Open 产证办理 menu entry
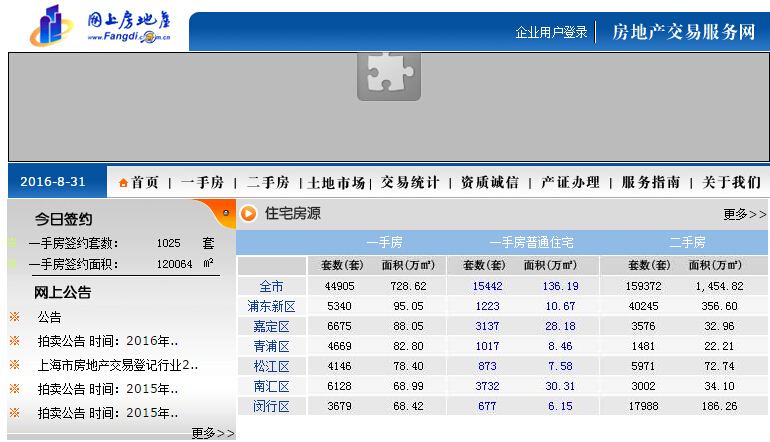The image size is (770, 442). pos(570,183)
